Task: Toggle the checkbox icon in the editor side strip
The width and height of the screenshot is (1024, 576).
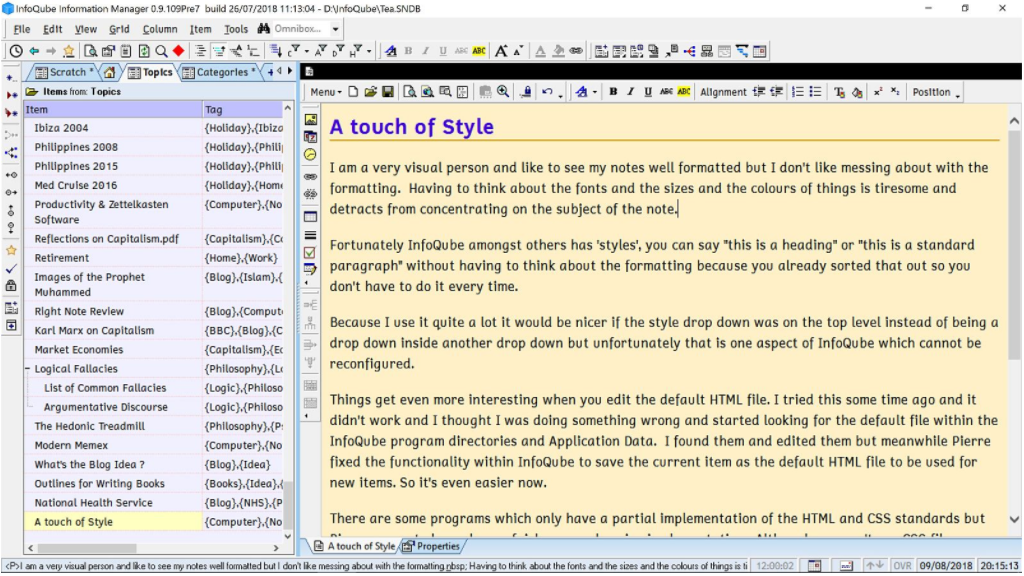Action: click(311, 252)
